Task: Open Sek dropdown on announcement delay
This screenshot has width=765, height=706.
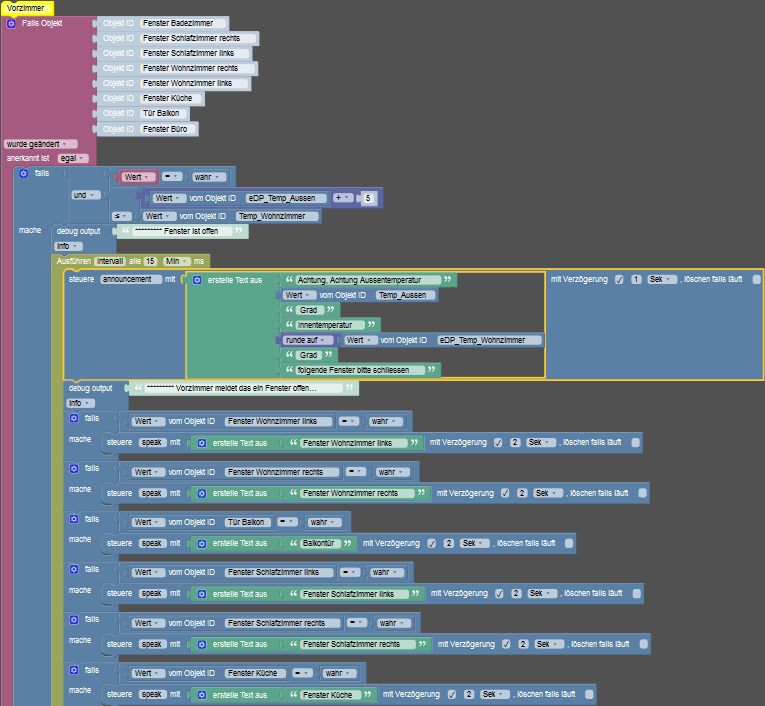Action: 662,279
